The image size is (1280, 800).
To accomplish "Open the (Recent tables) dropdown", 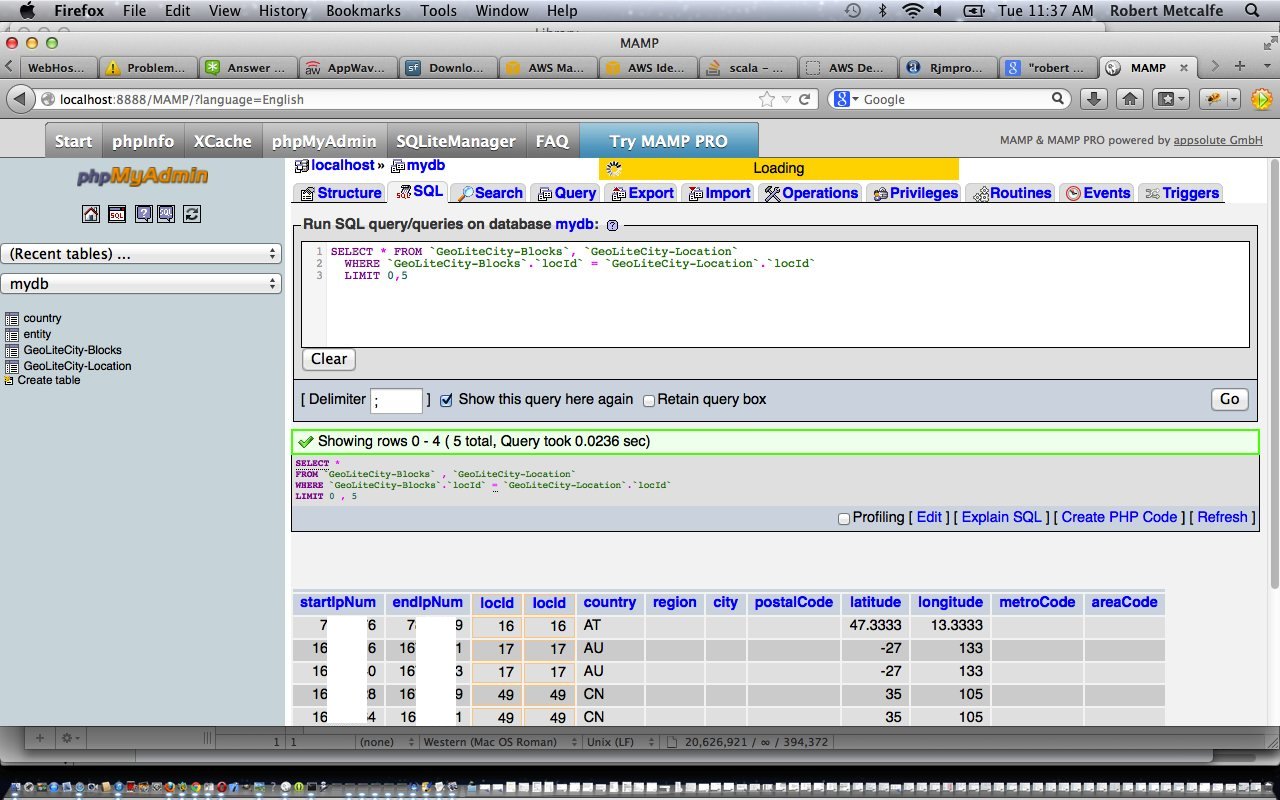I will coord(141,254).
